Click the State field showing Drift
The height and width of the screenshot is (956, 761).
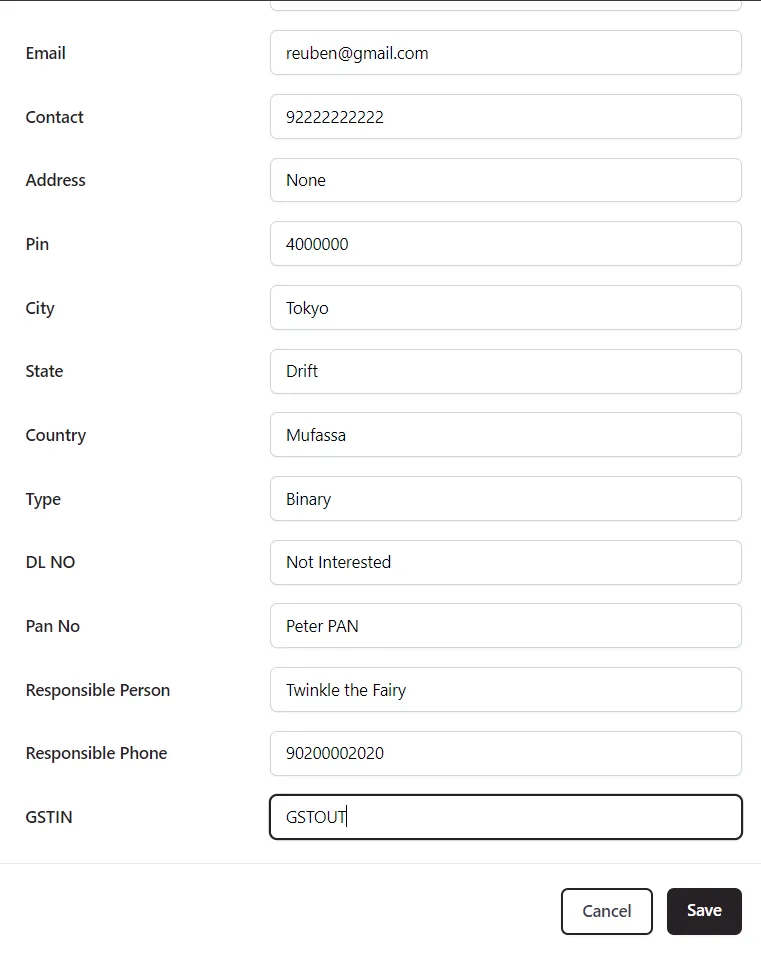pos(505,371)
